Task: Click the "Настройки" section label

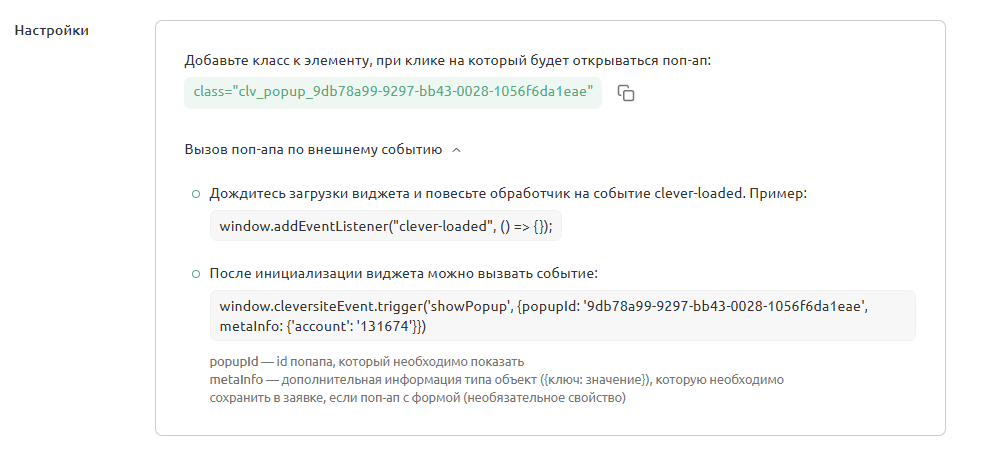Action: pyautogui.click(x=52, y=30)
